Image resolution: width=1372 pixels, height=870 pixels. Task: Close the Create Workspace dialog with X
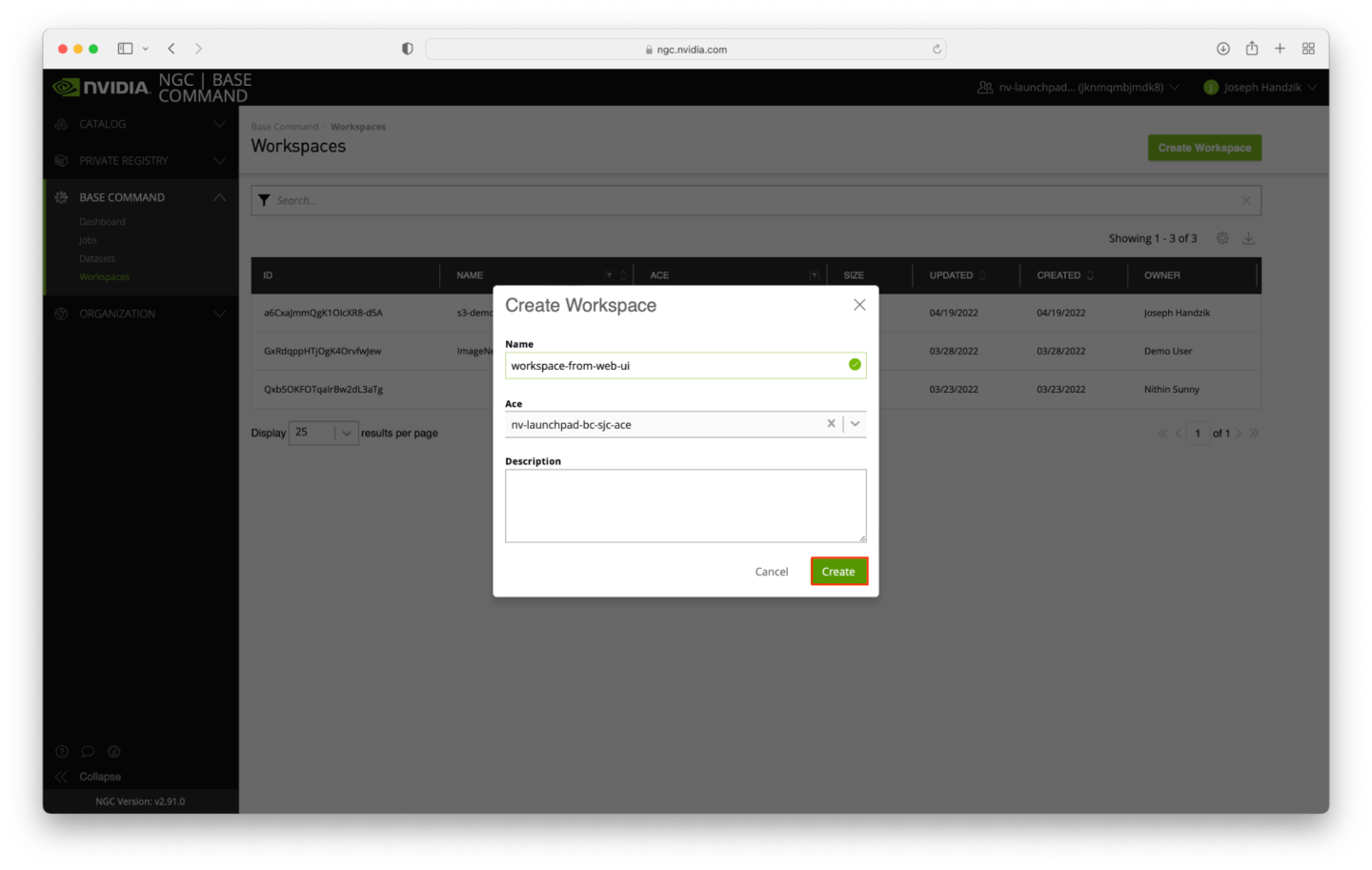tap(859, 305)
